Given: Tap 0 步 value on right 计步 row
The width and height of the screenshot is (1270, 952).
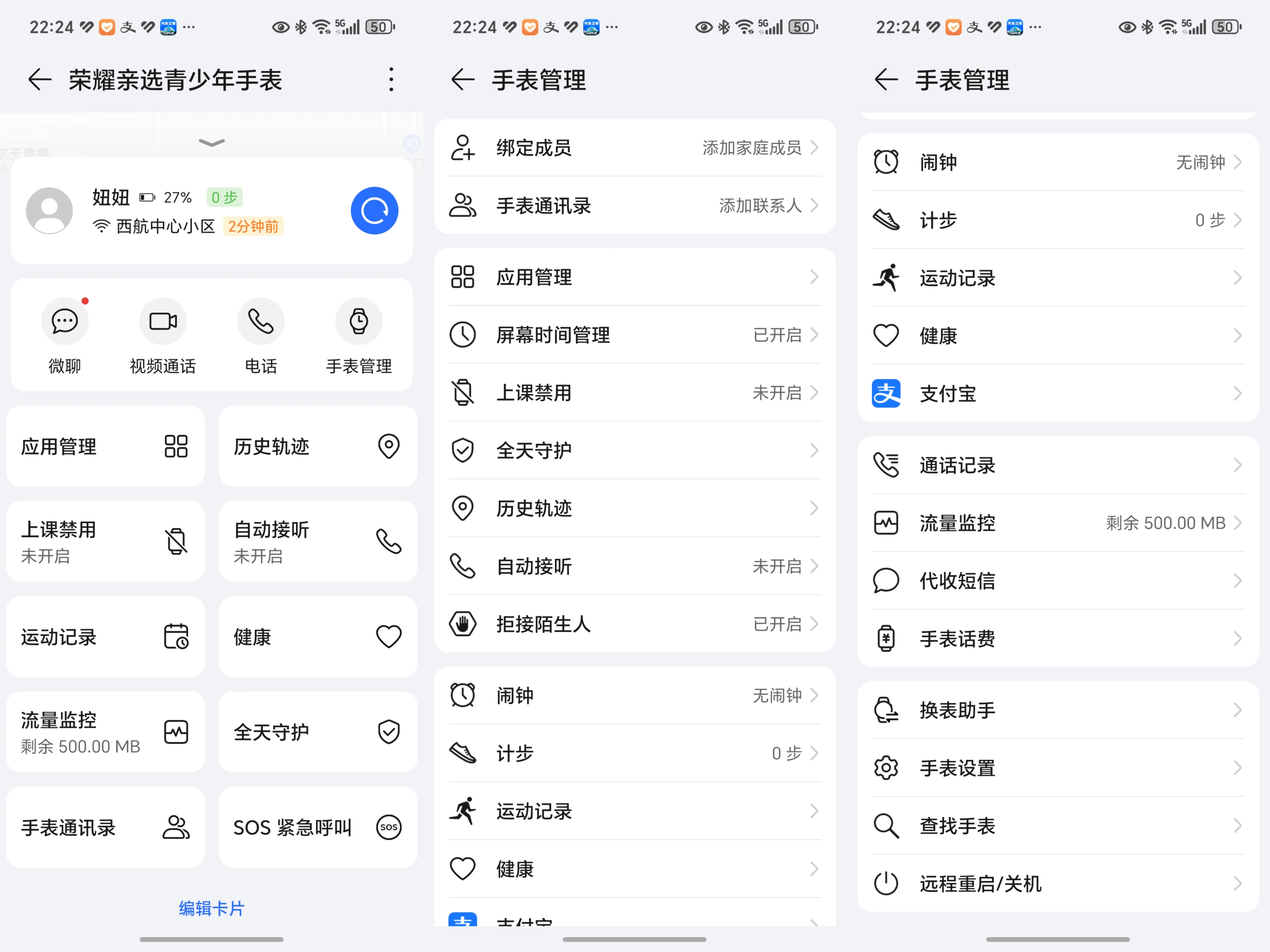Looking at the screenshot, I should [1210, 220].
